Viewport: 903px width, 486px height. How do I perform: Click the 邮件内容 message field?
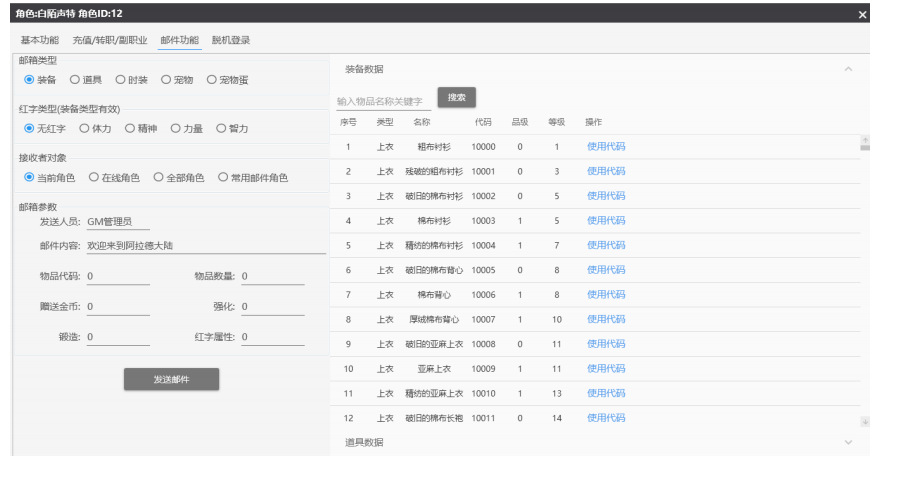pos(206,246)
